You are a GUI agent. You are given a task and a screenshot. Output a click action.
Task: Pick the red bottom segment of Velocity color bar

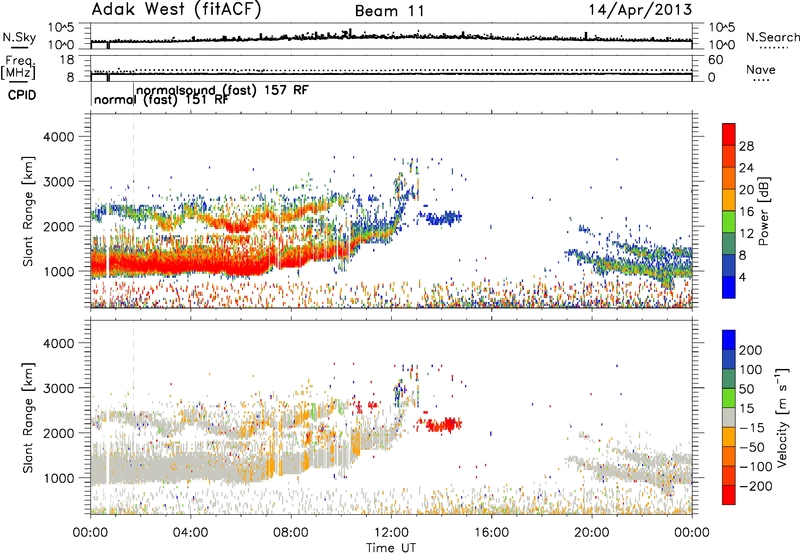(729, 495)
